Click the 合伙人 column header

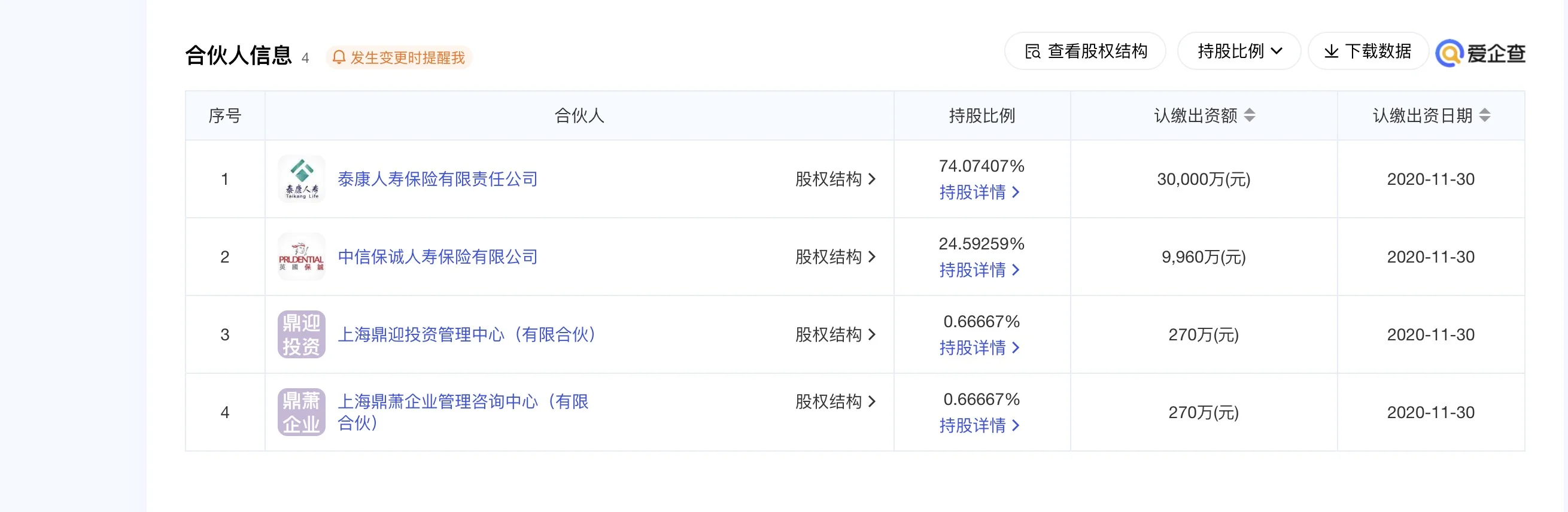tap(579, 115)
